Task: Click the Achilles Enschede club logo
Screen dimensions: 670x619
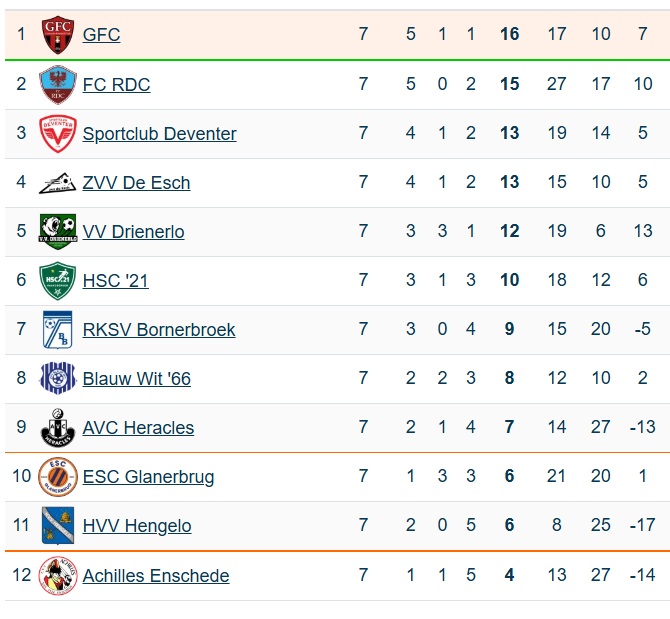Action: (57, 576)
